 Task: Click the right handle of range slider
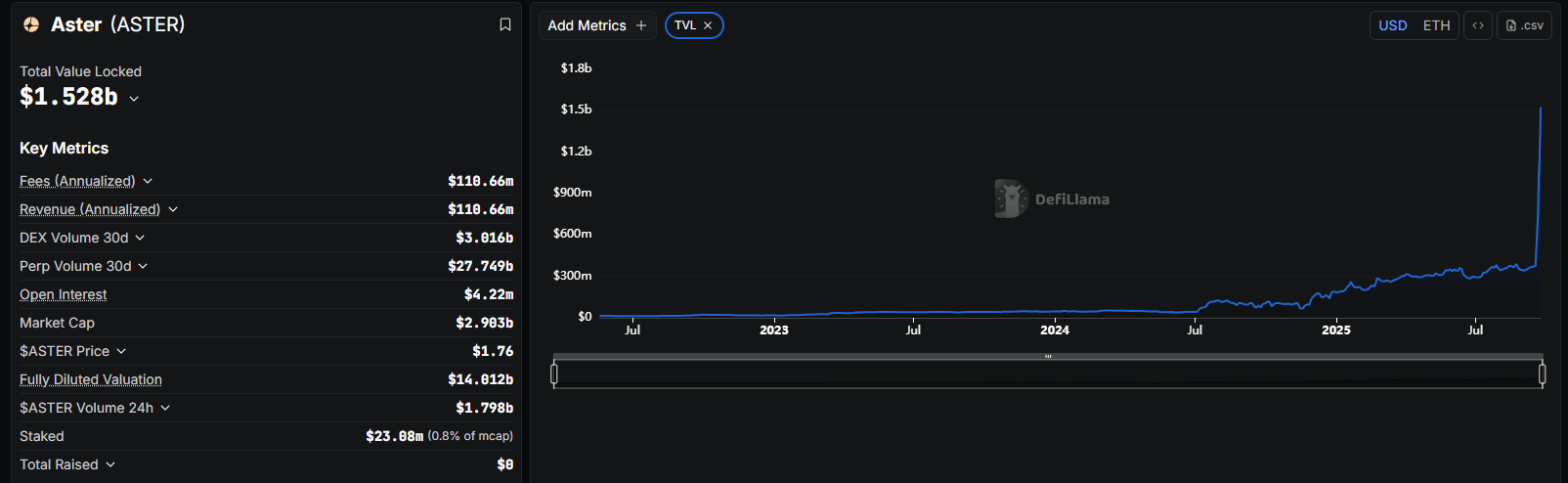click(1543, 373)
